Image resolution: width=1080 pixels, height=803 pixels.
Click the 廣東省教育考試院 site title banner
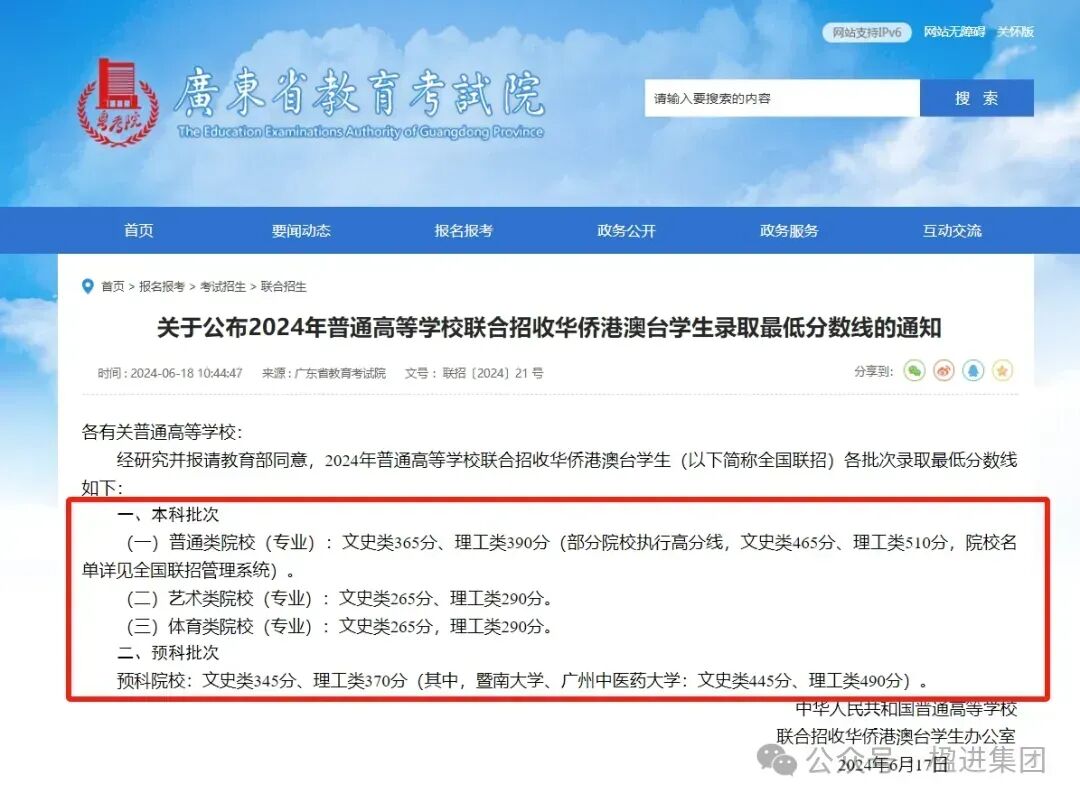360,102
